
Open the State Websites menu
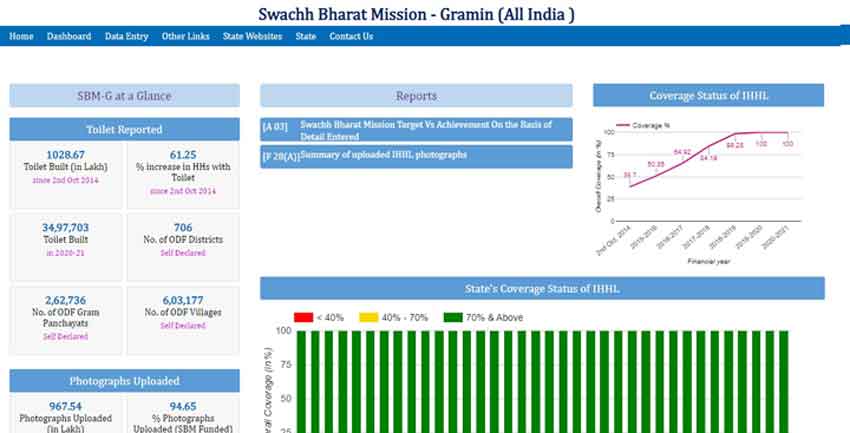pos(253,36)
